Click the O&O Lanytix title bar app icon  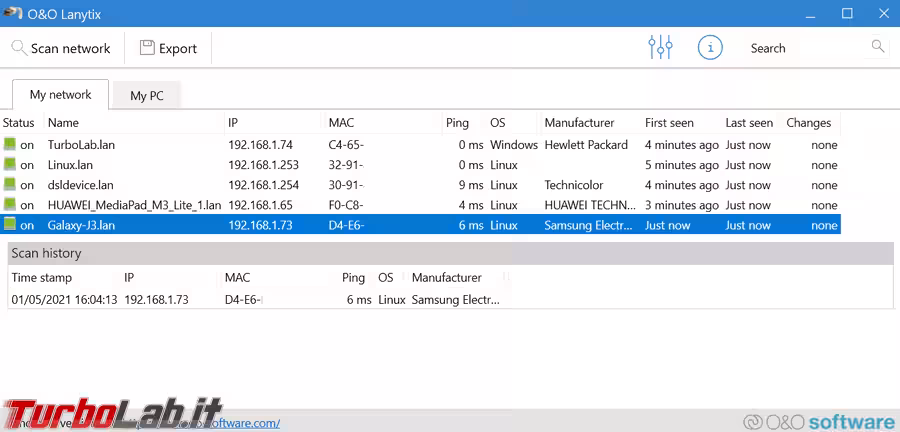tap(12, 13)
